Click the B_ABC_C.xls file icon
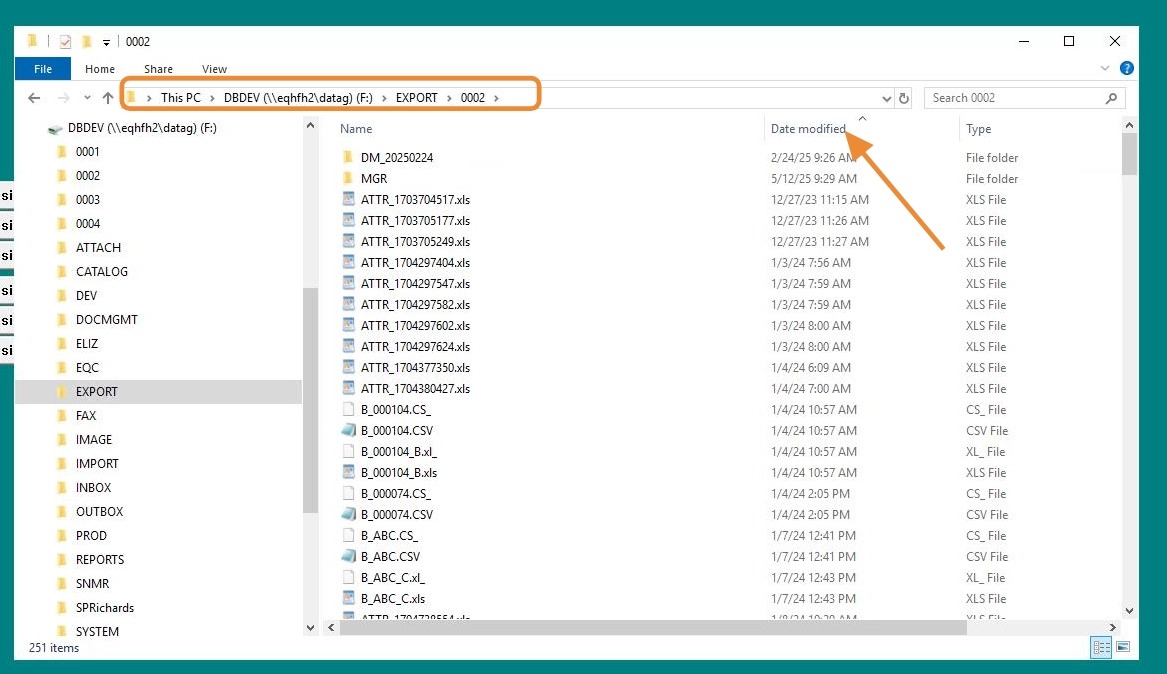 348,597
